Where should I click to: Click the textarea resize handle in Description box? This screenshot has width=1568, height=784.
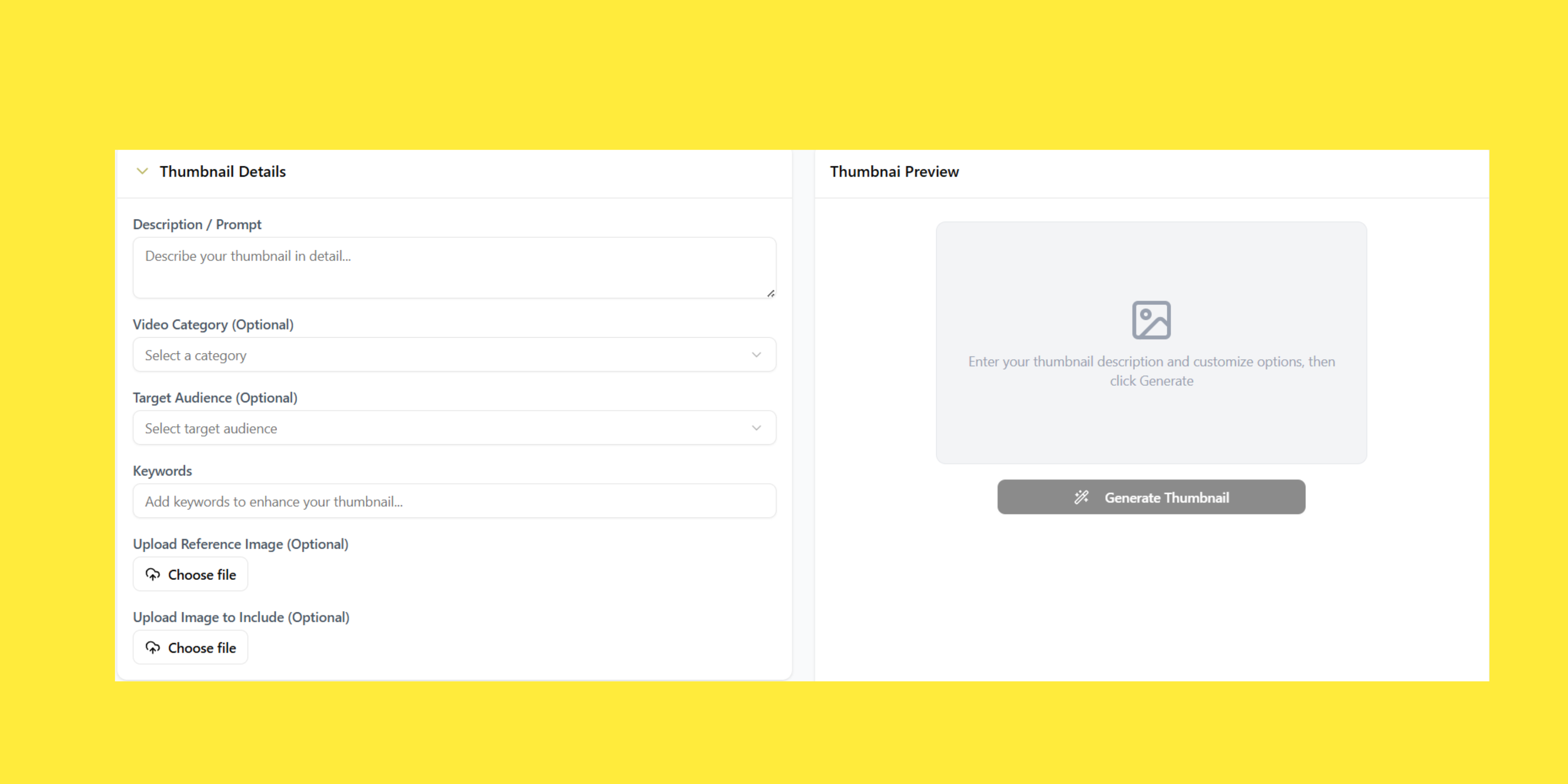pyautogui.click(x=771, y=293)
